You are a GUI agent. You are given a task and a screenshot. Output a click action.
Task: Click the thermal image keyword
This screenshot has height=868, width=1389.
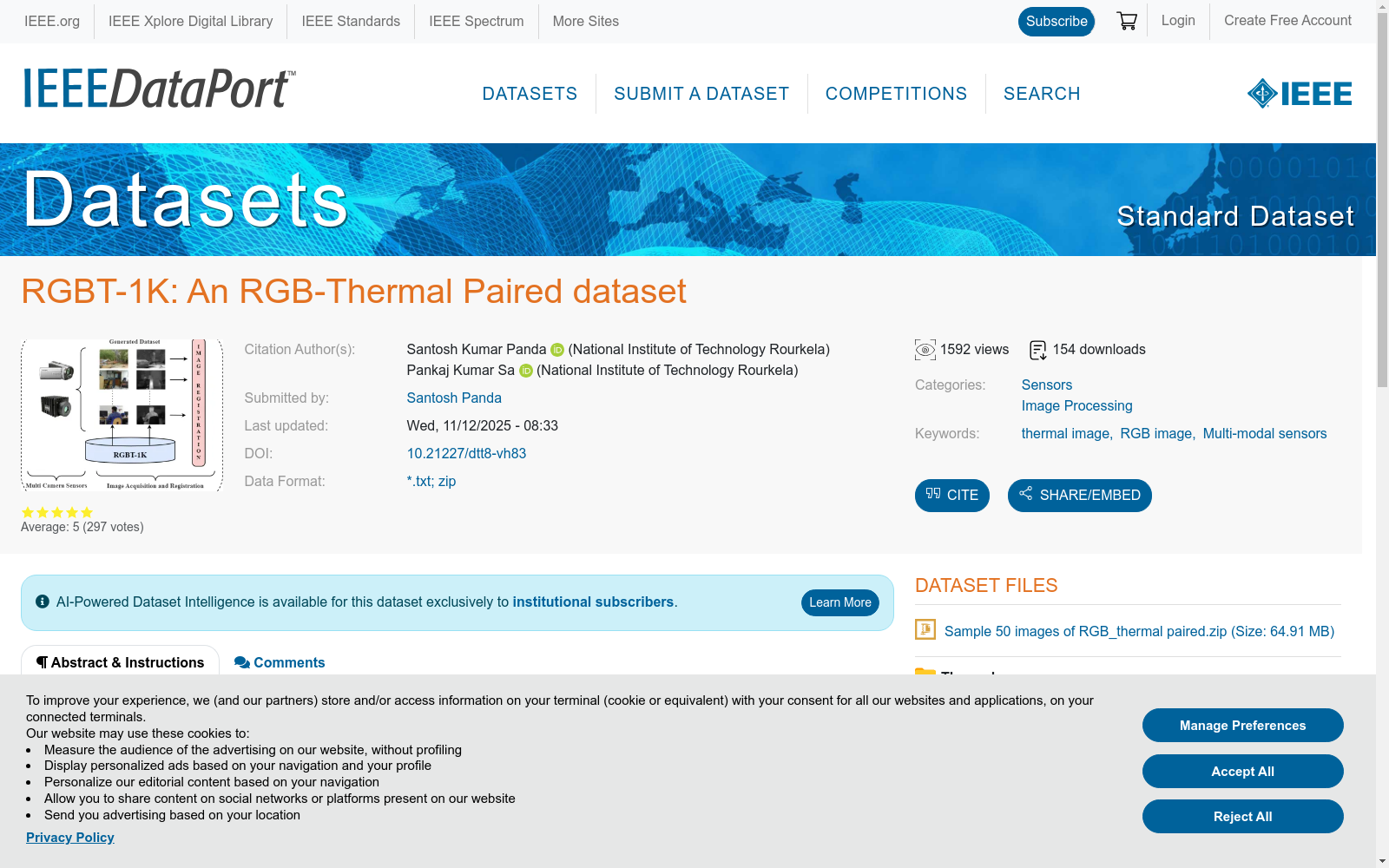[1066, 434]
